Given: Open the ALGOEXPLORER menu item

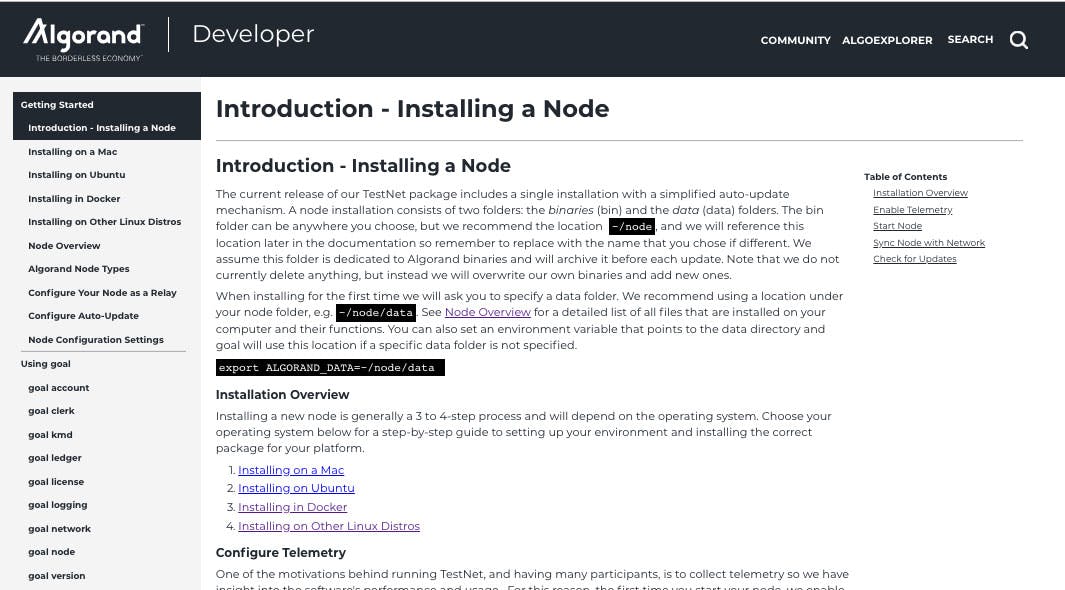Looking at the screenshot, I should pyautogui.click(x=887, y=40).
